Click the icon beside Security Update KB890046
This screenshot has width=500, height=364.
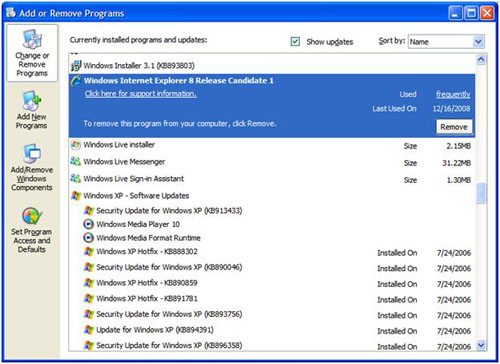click(89, 267)
